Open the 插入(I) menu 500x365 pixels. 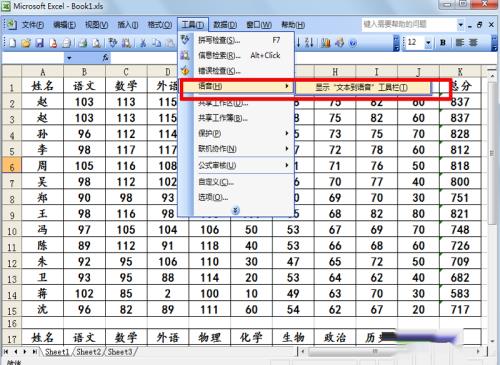(x=128, y=25)
